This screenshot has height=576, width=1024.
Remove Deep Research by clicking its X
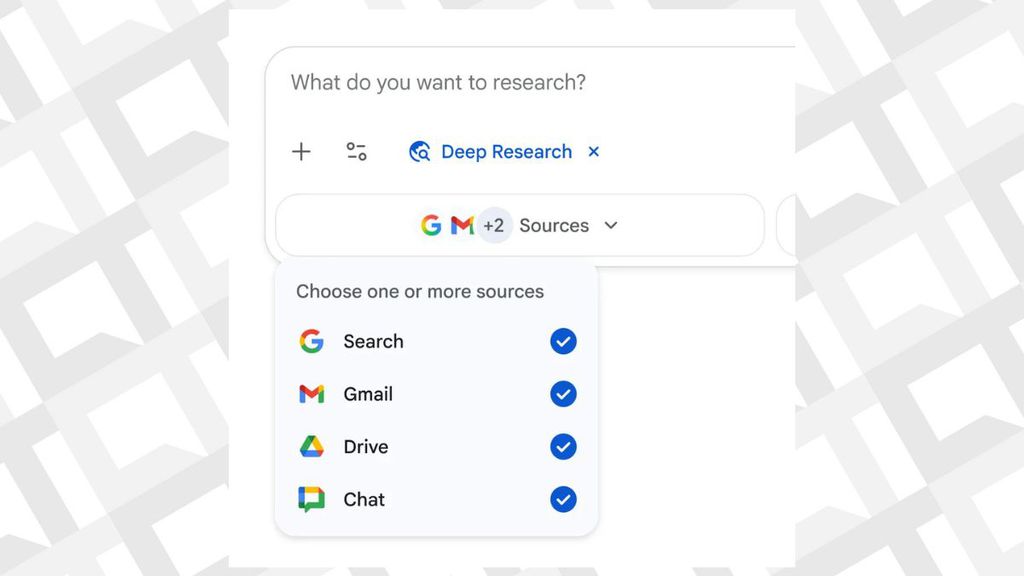[x=593, y=151]
